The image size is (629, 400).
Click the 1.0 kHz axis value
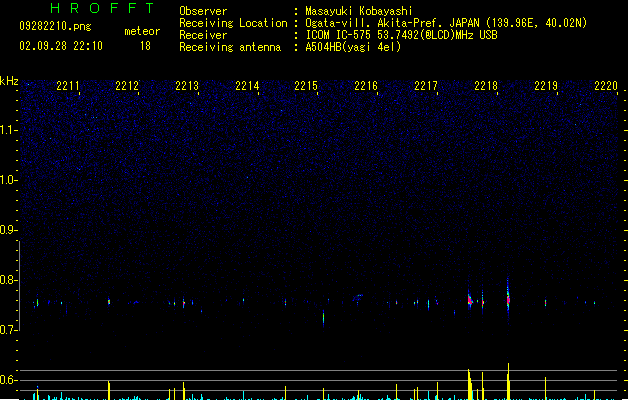(7, 180)
